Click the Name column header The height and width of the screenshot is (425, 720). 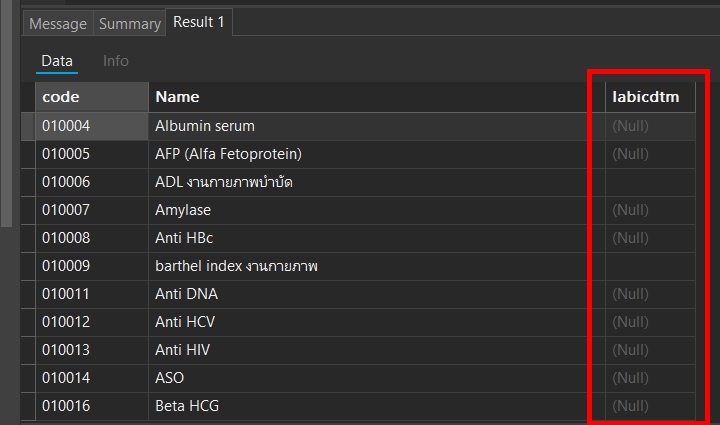click(x=377, y=97)
